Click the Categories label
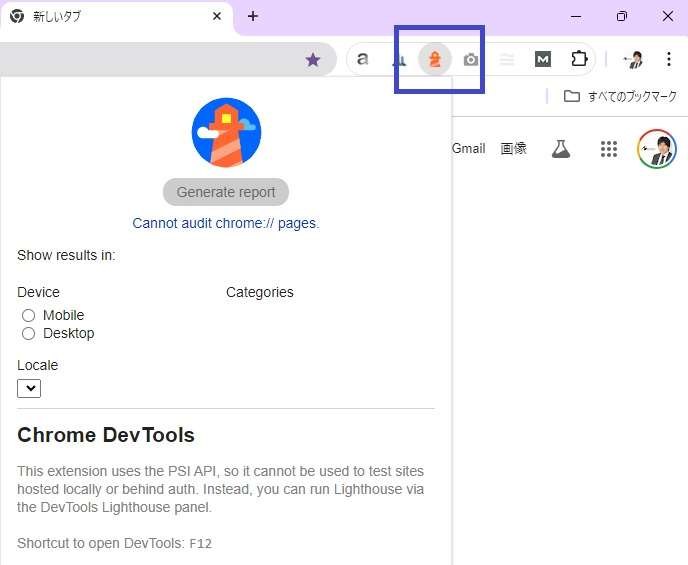688x565 pixels. (260, 292)
